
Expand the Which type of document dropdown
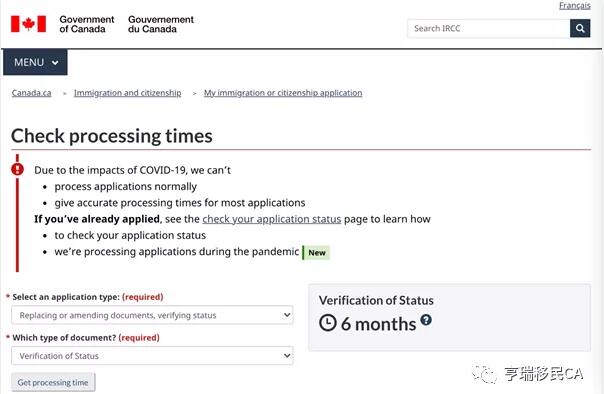coord(152,355)
